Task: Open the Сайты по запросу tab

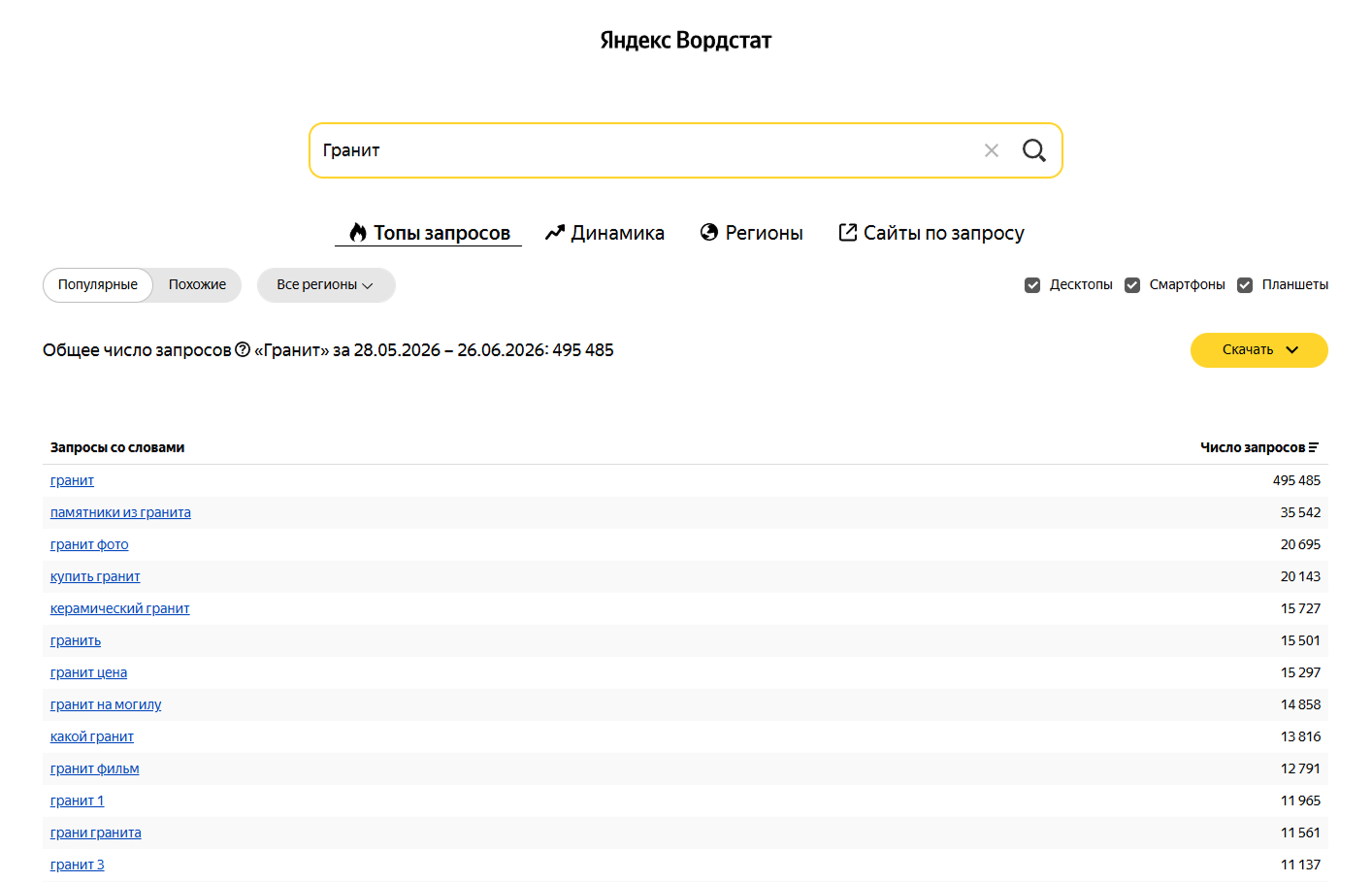Action: coord(931,233)
